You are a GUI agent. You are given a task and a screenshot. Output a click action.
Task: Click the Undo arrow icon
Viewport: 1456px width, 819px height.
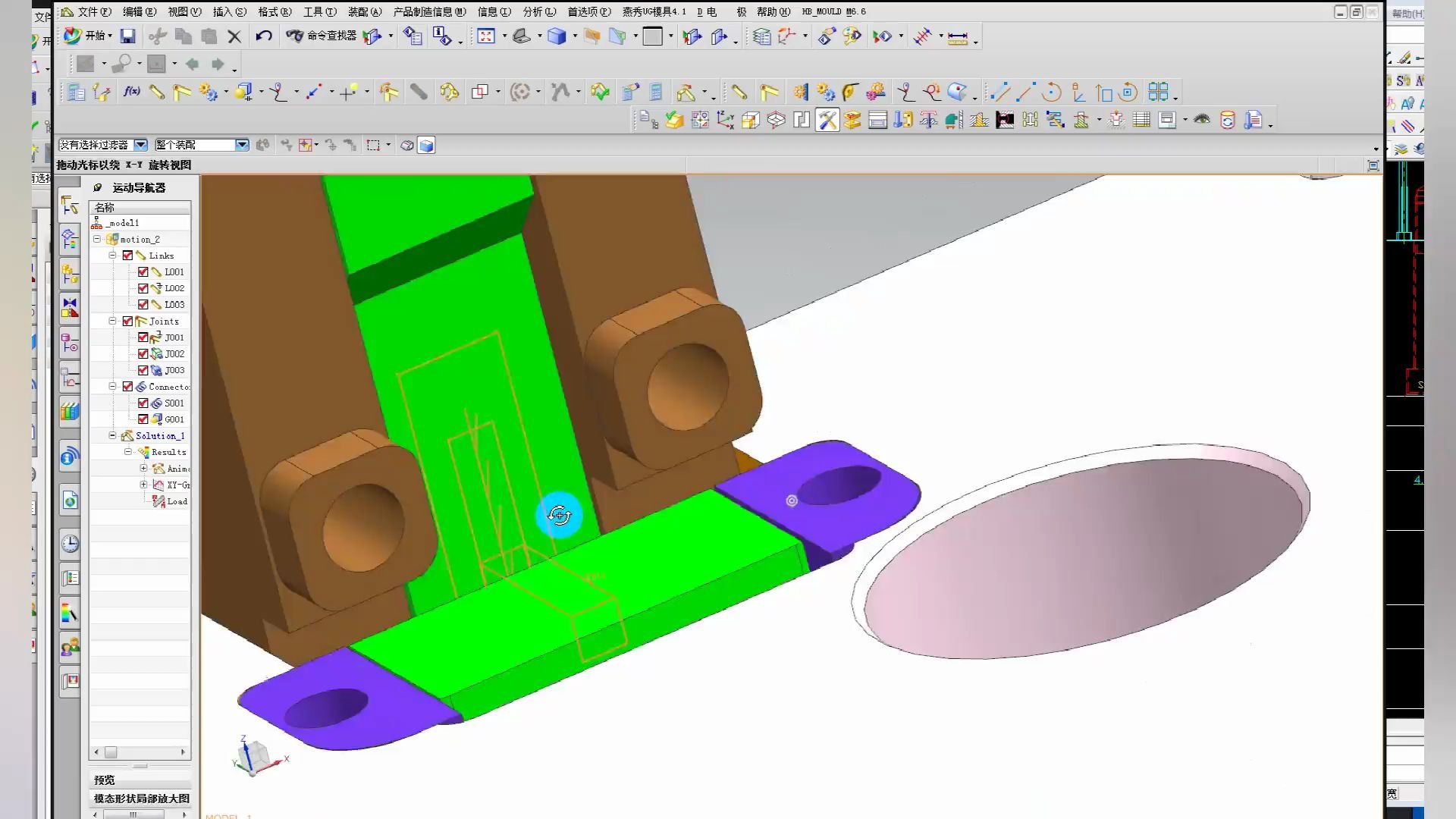[263, 36]
